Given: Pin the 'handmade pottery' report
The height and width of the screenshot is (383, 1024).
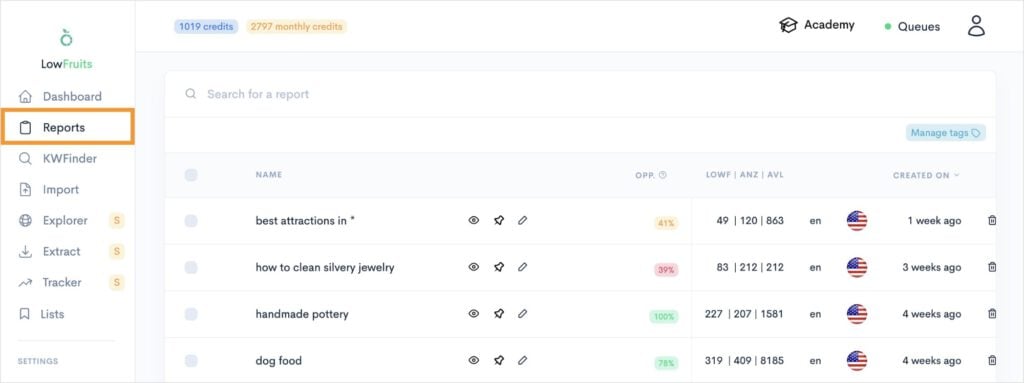Looking at the screenshot, I should [499, 314].
